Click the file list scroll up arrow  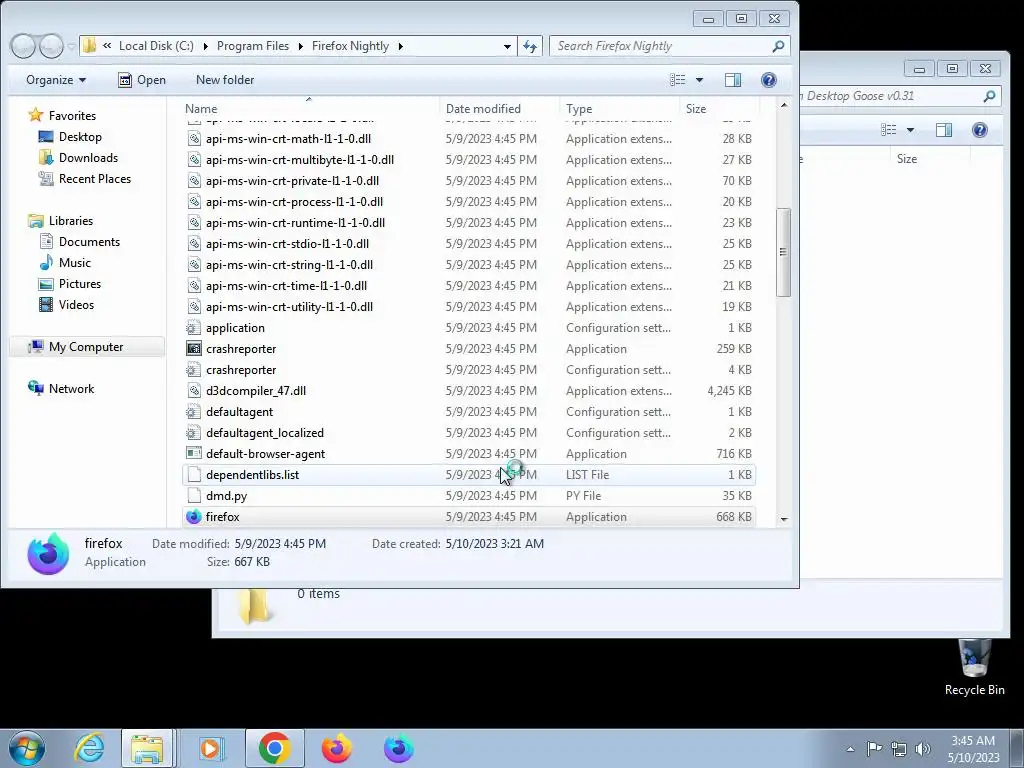pyautogui.click(x=784, y=105)
